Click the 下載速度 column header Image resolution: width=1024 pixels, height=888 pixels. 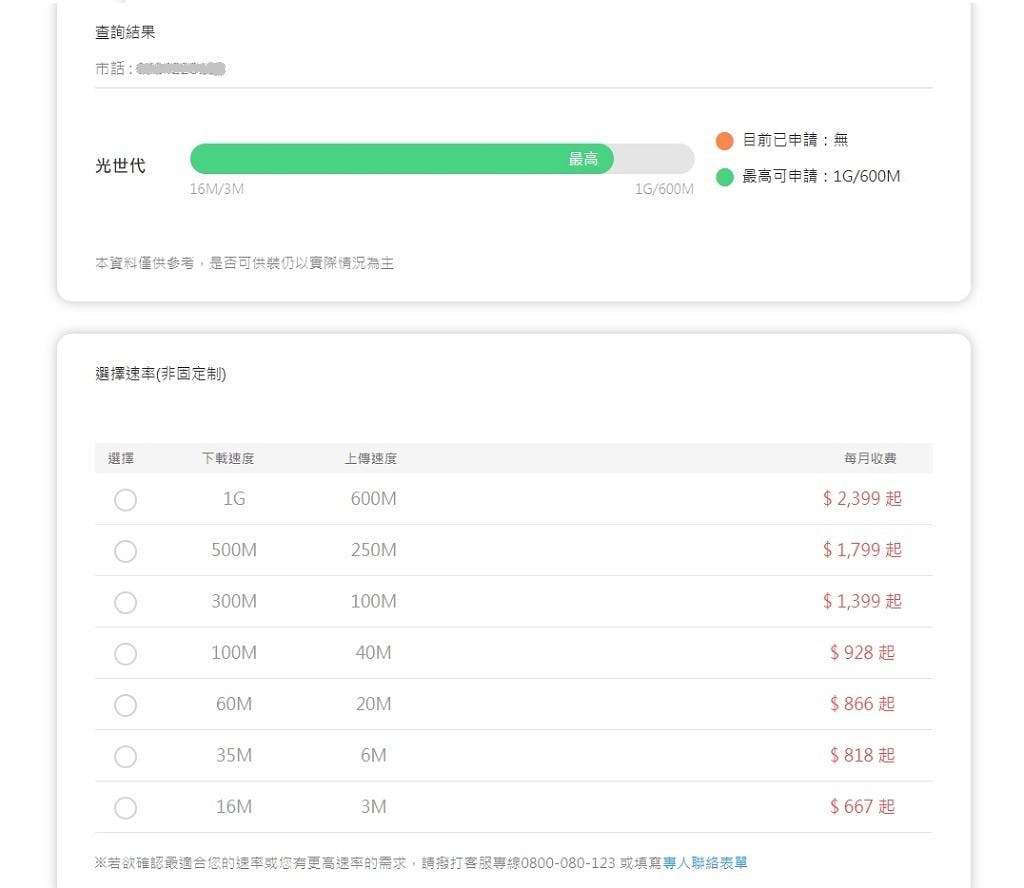pos(228,458)
